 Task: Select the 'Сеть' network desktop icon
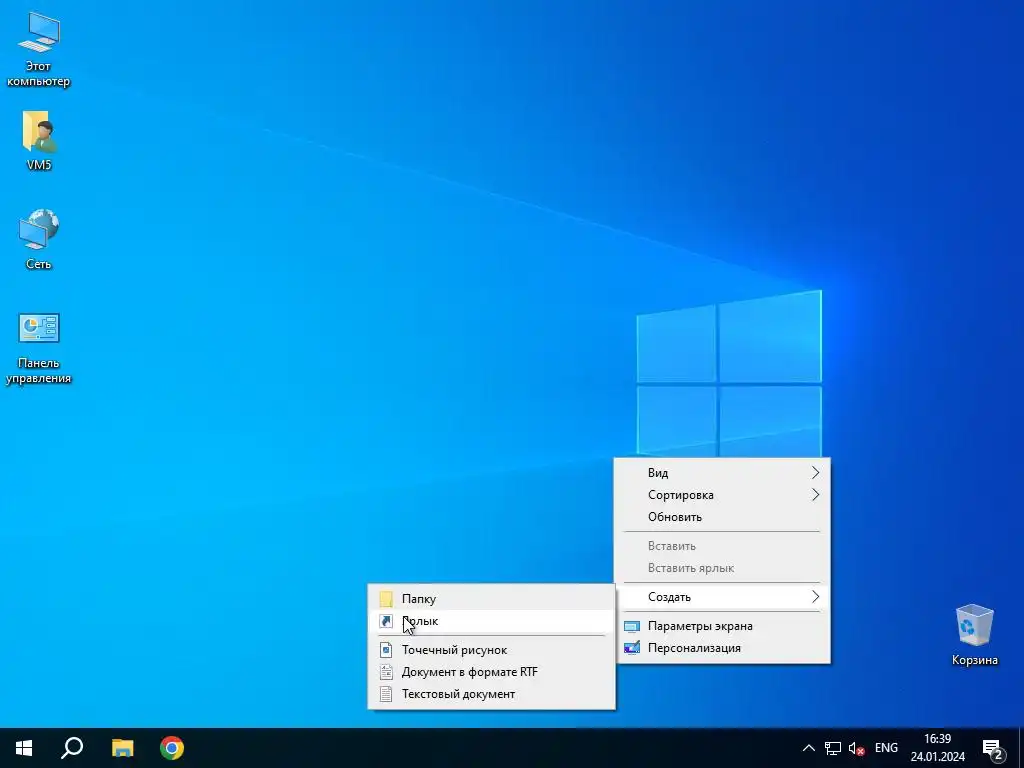39,239
